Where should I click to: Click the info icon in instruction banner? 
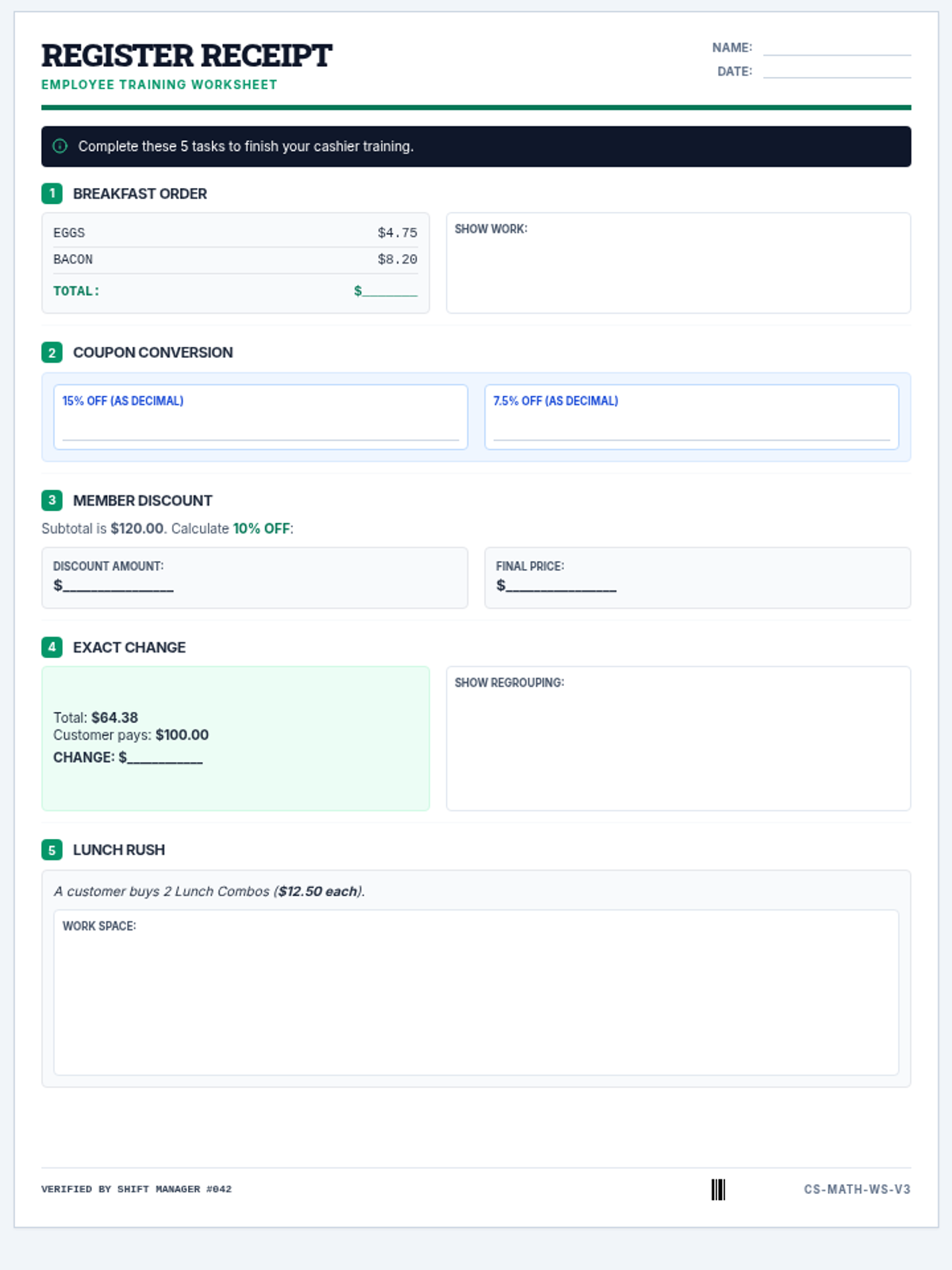(59, 146)
